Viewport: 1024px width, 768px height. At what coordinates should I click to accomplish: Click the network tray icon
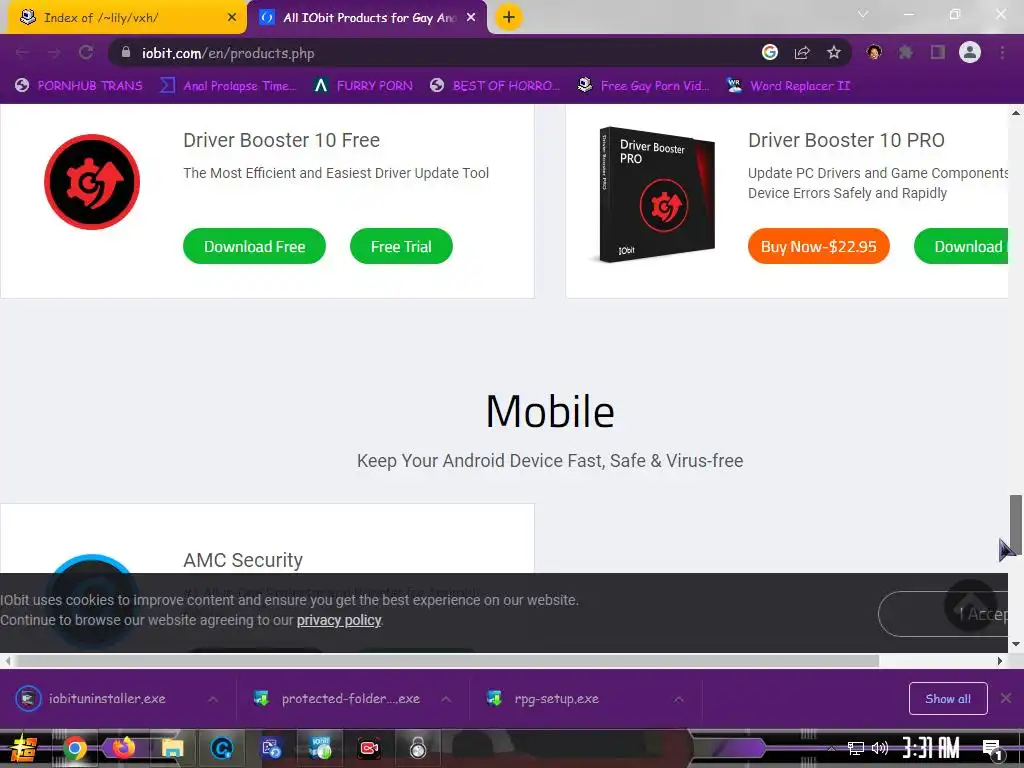click(x=856, y=748)
